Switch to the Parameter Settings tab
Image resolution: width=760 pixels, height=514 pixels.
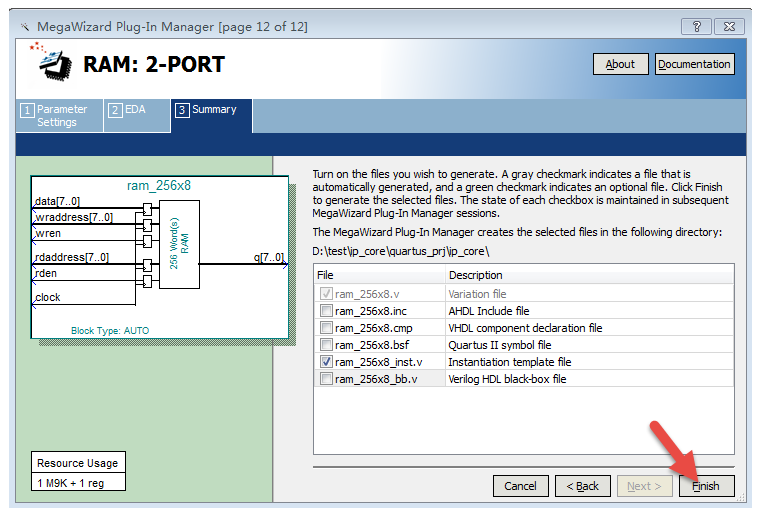59,115
